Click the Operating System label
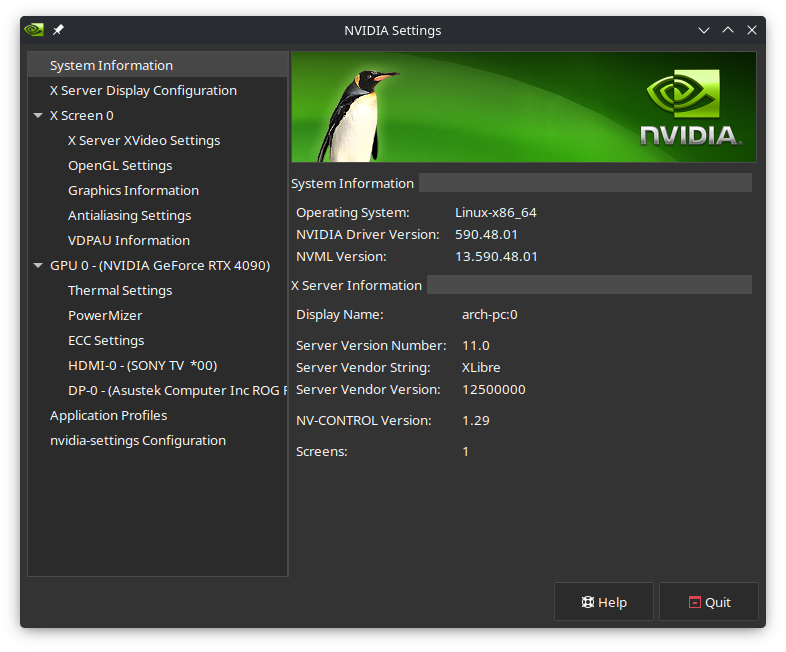Viewport: 786px width, 652px height. pos(352,213)
